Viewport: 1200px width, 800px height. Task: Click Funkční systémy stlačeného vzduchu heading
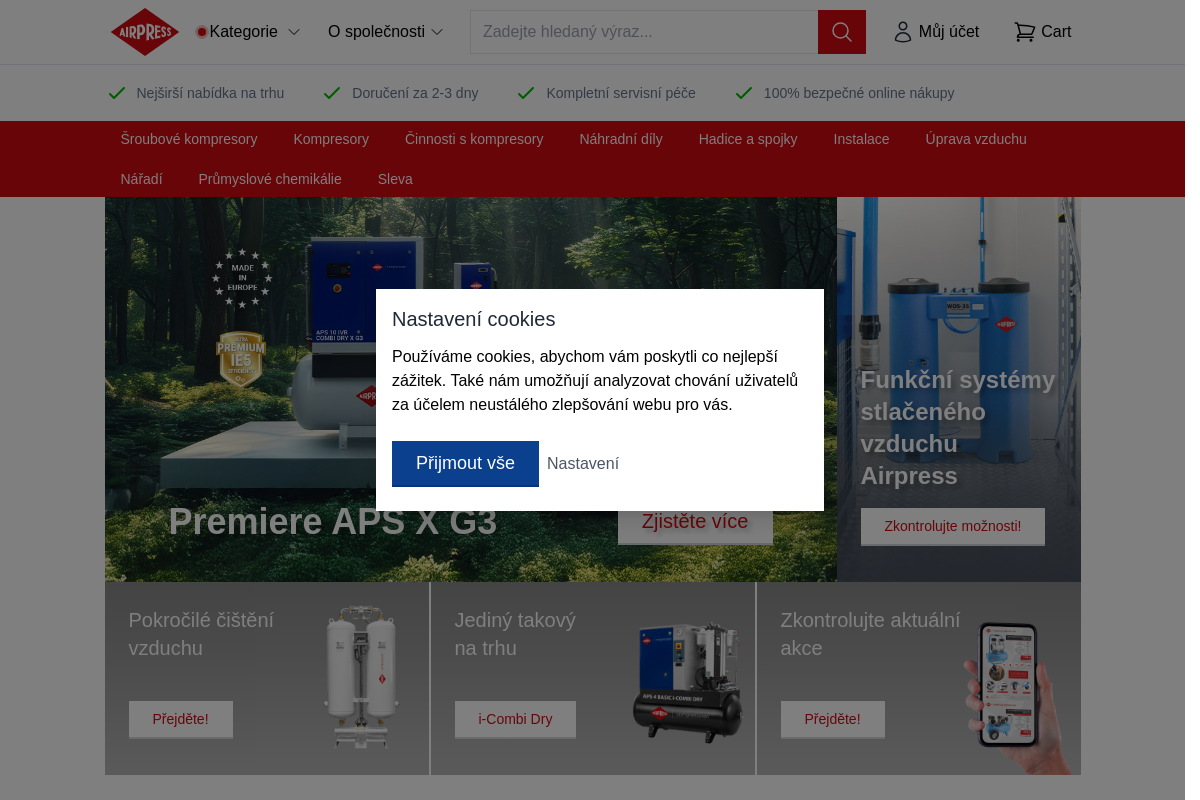pos(958,428)
